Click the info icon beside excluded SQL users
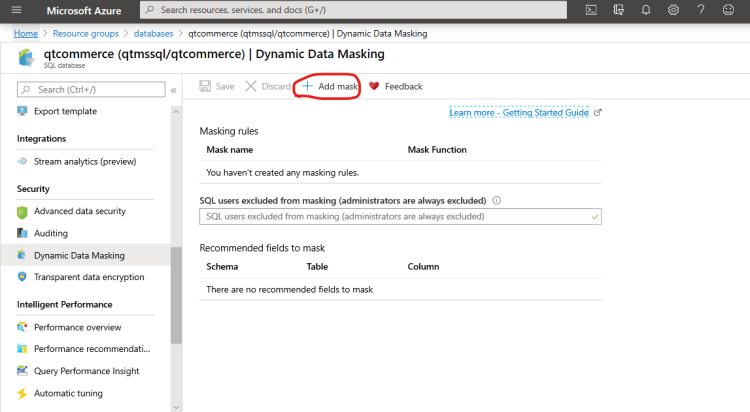Viewport: 750px width, 412px height. 496,200
